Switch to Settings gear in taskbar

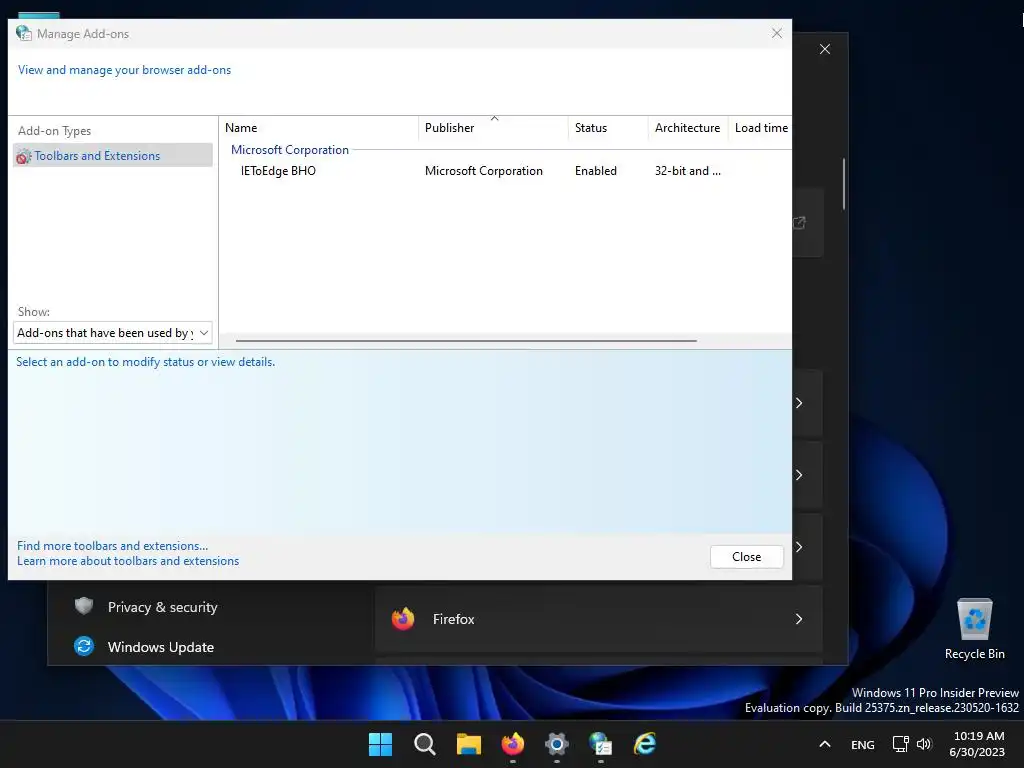556,744
